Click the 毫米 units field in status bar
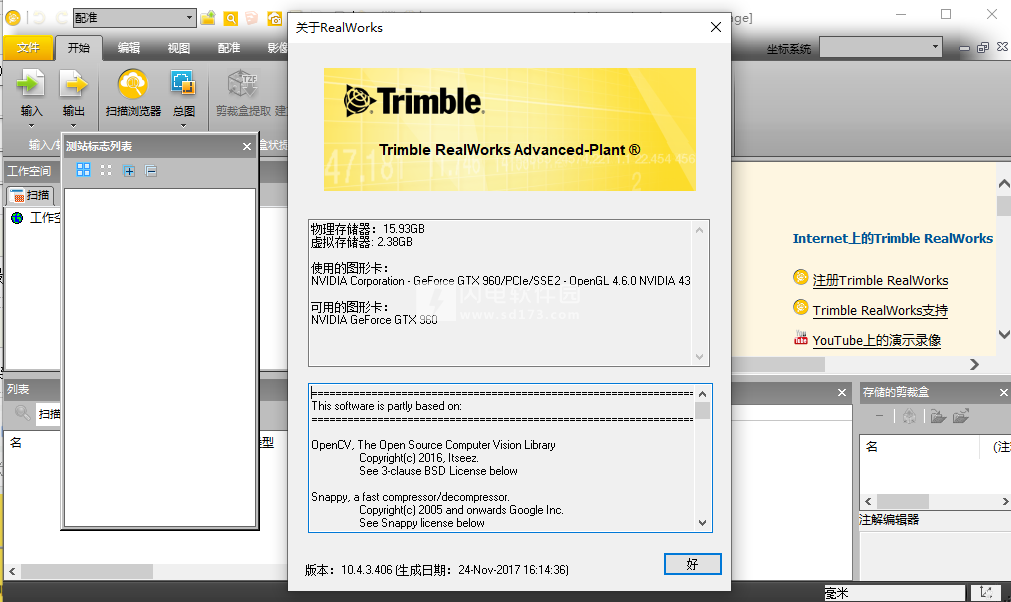Image resolution: width=1011 pixels, height=602 pixels. 894,592
